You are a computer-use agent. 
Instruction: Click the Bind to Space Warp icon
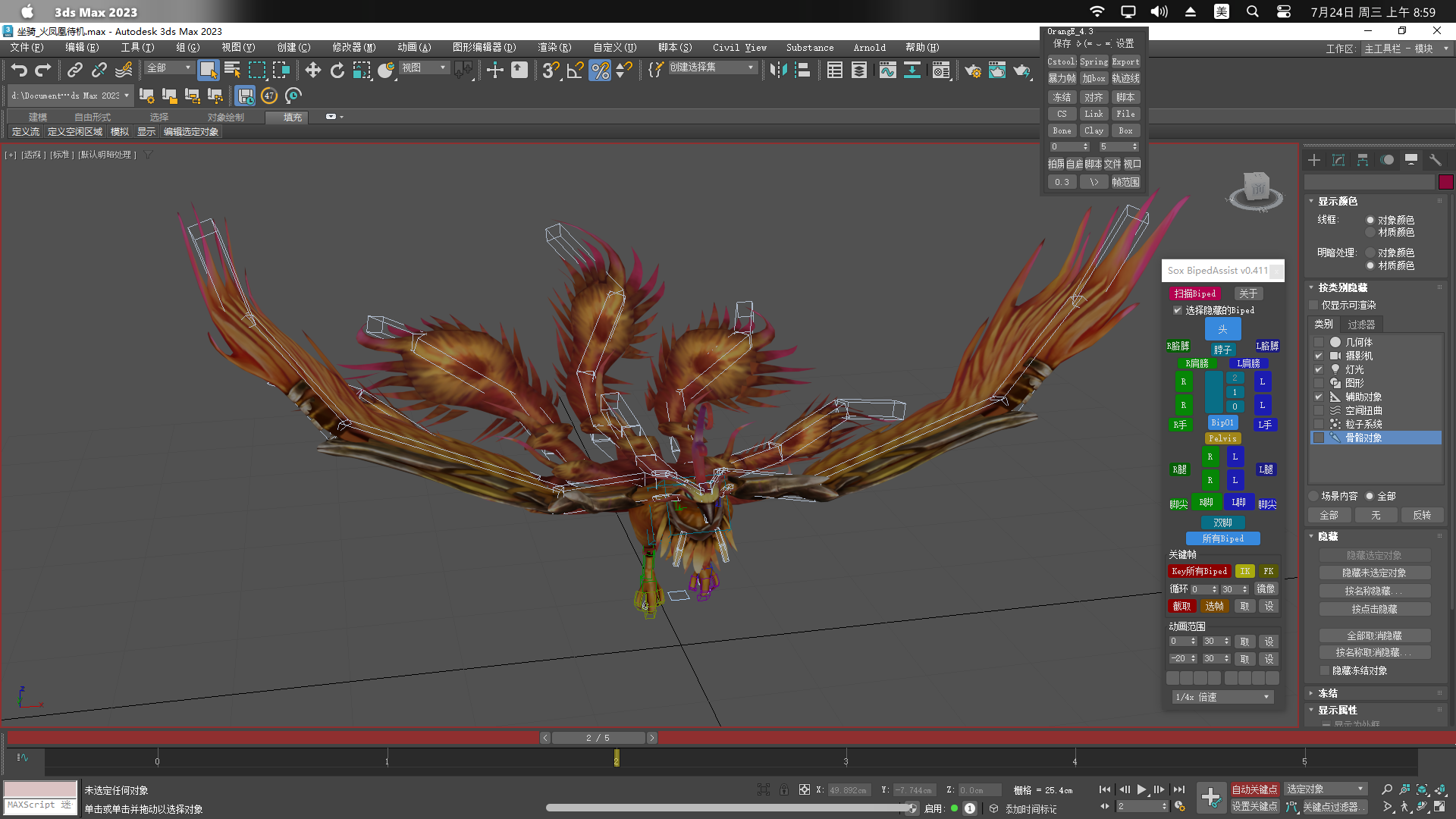[x=124, y=71]
